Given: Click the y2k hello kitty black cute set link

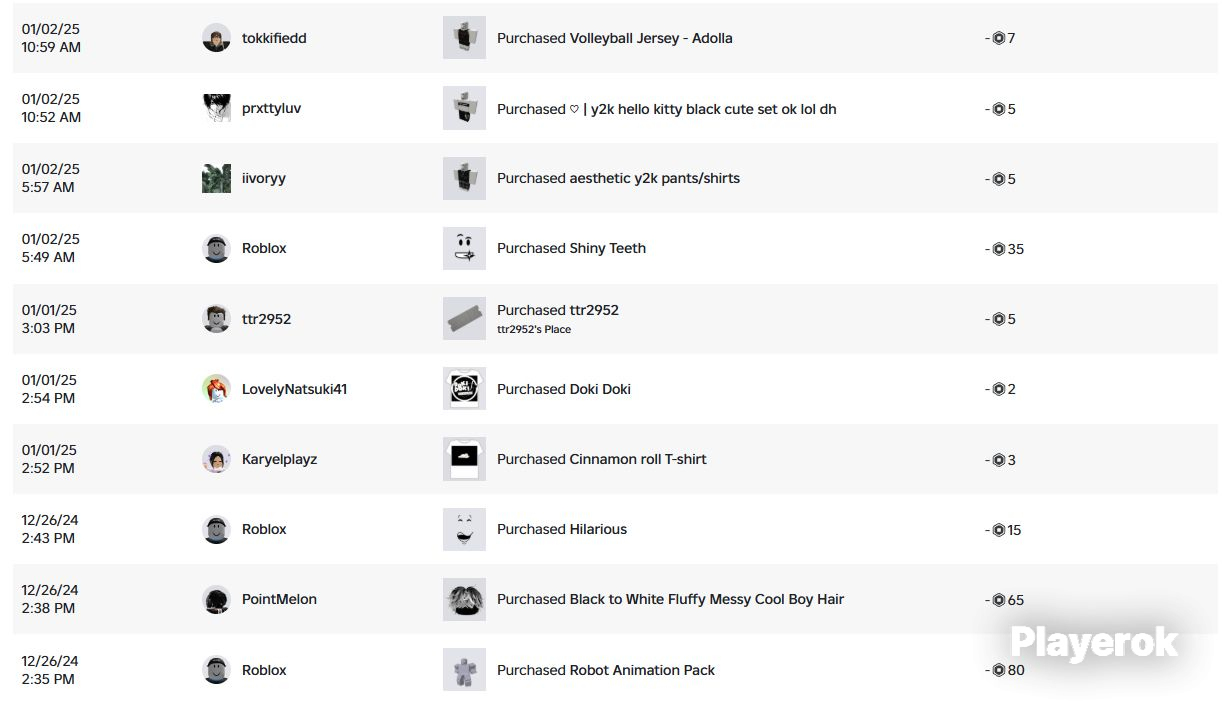Looking at the screenshot, I should click(703, 108).
